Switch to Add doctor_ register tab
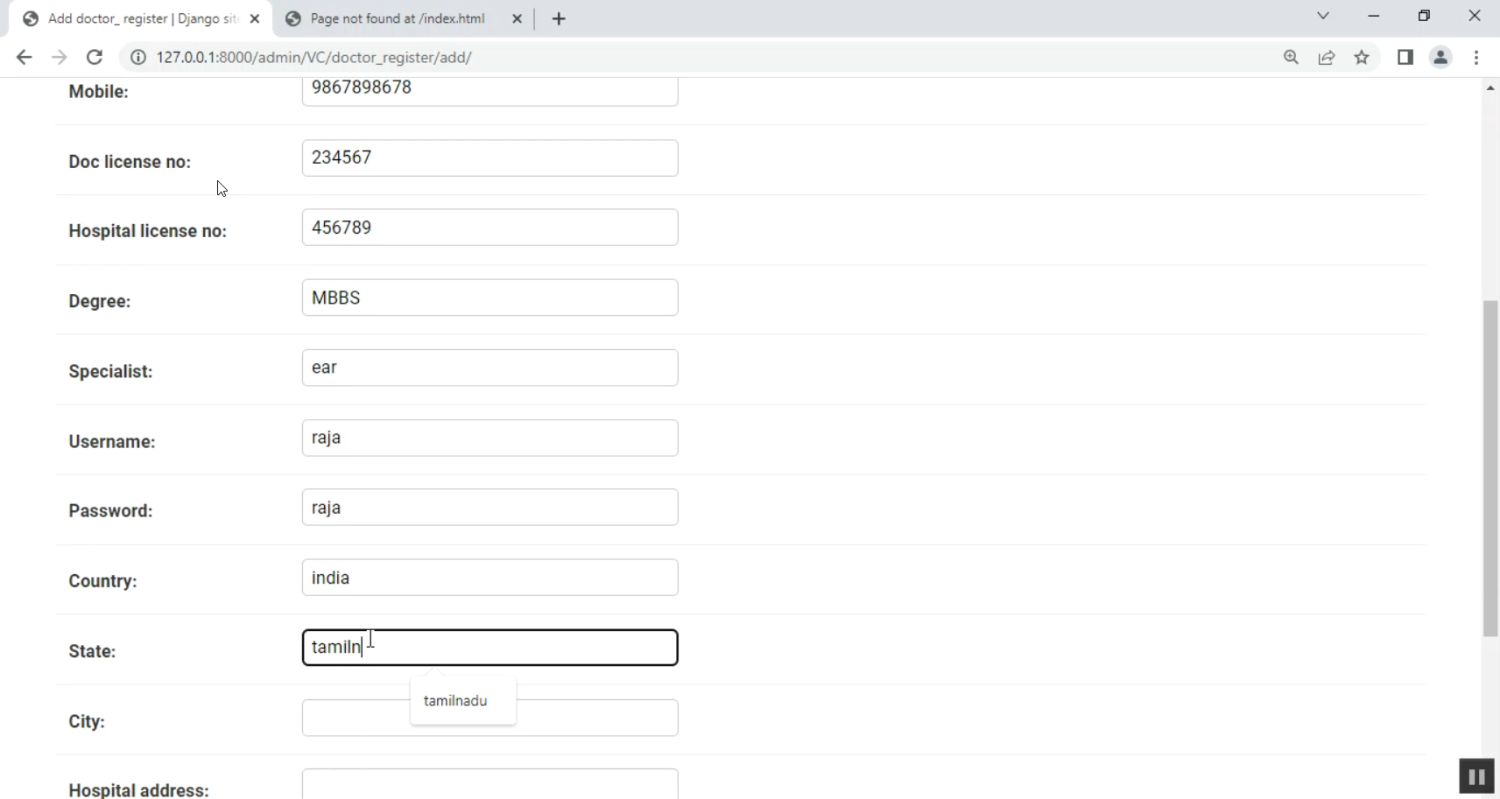 point(140,19)
